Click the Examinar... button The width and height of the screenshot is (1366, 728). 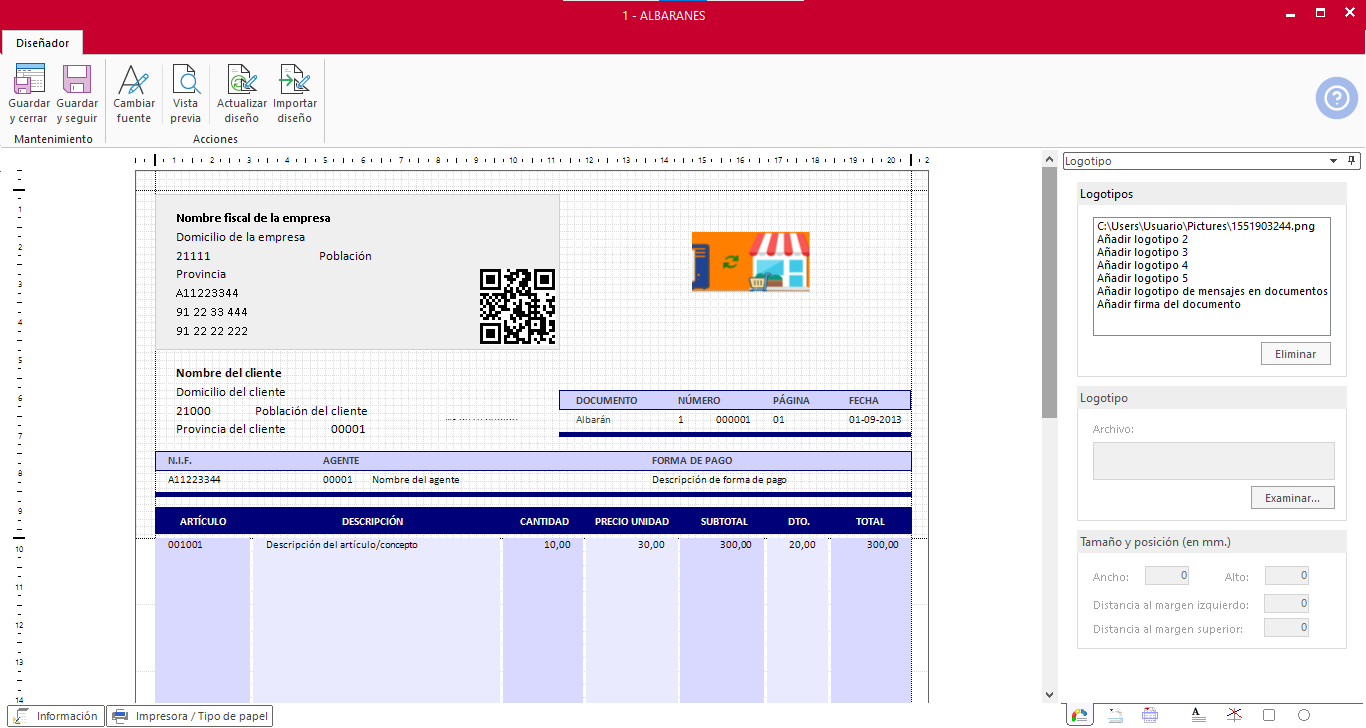[1292, 497]
